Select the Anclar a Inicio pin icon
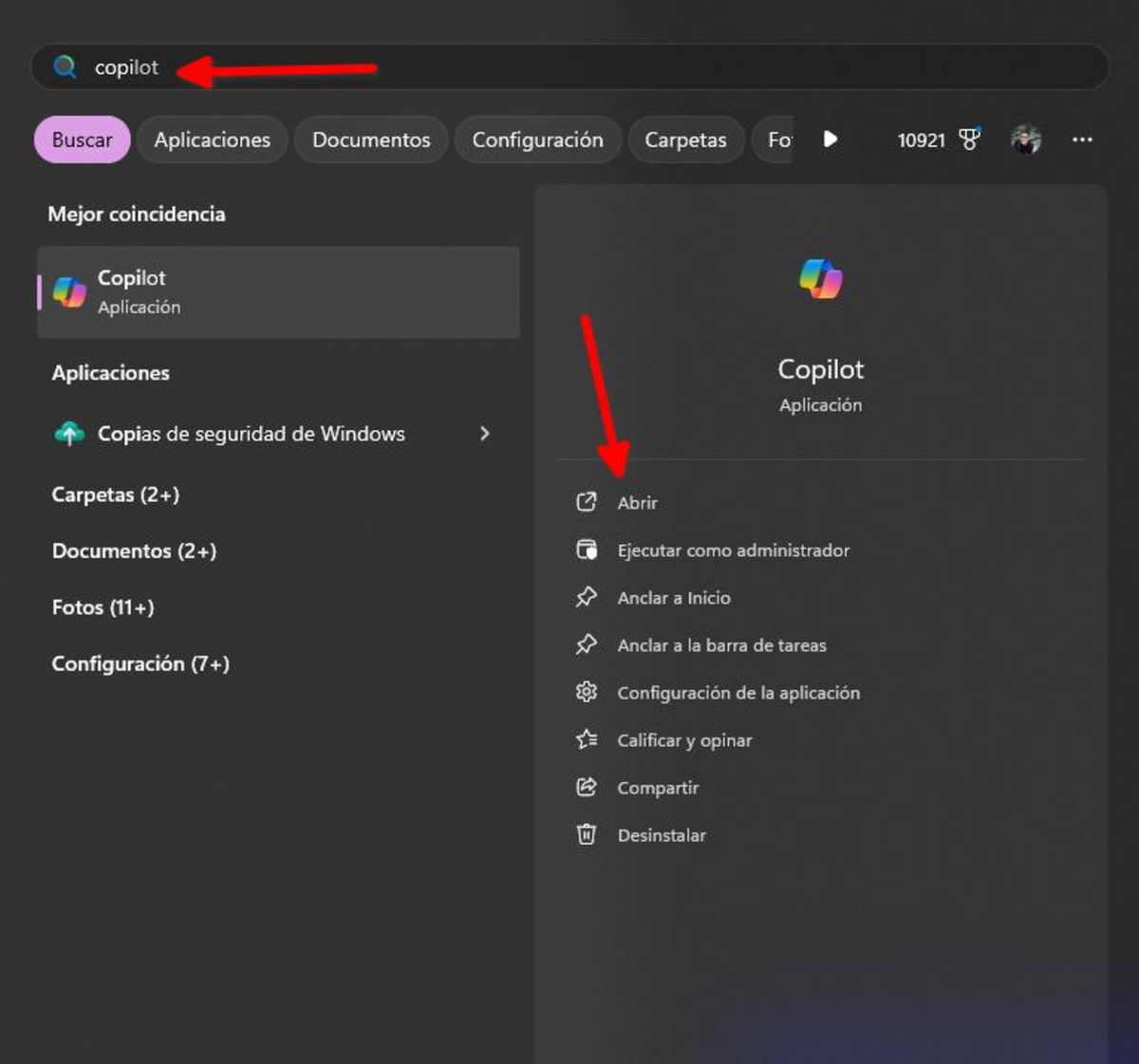The image size is (1139, 1064). click(x=587, y=597)
